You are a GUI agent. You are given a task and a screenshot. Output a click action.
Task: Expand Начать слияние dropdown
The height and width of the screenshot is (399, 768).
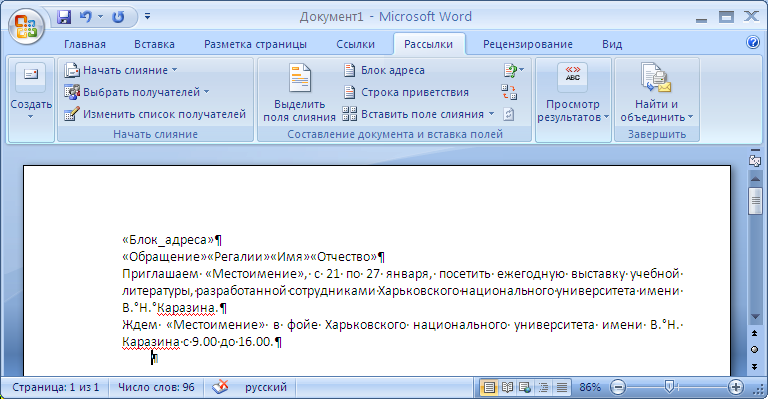(x=120, y=70)
